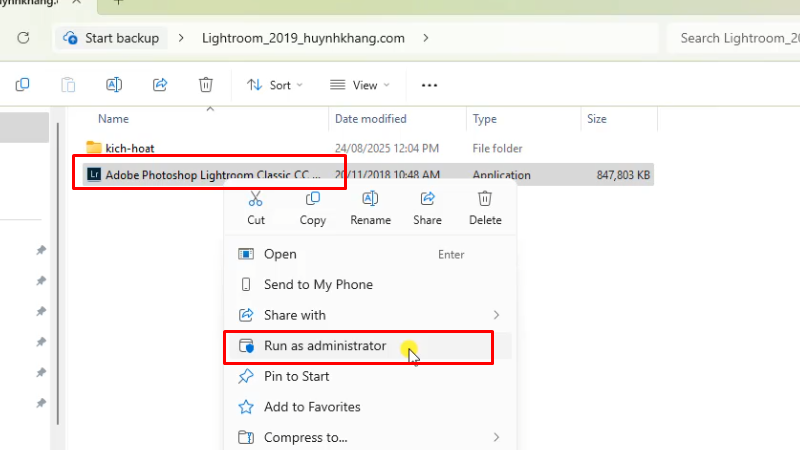
Task: Click the 847,803 KB size cell
Action: pos(623,175)
